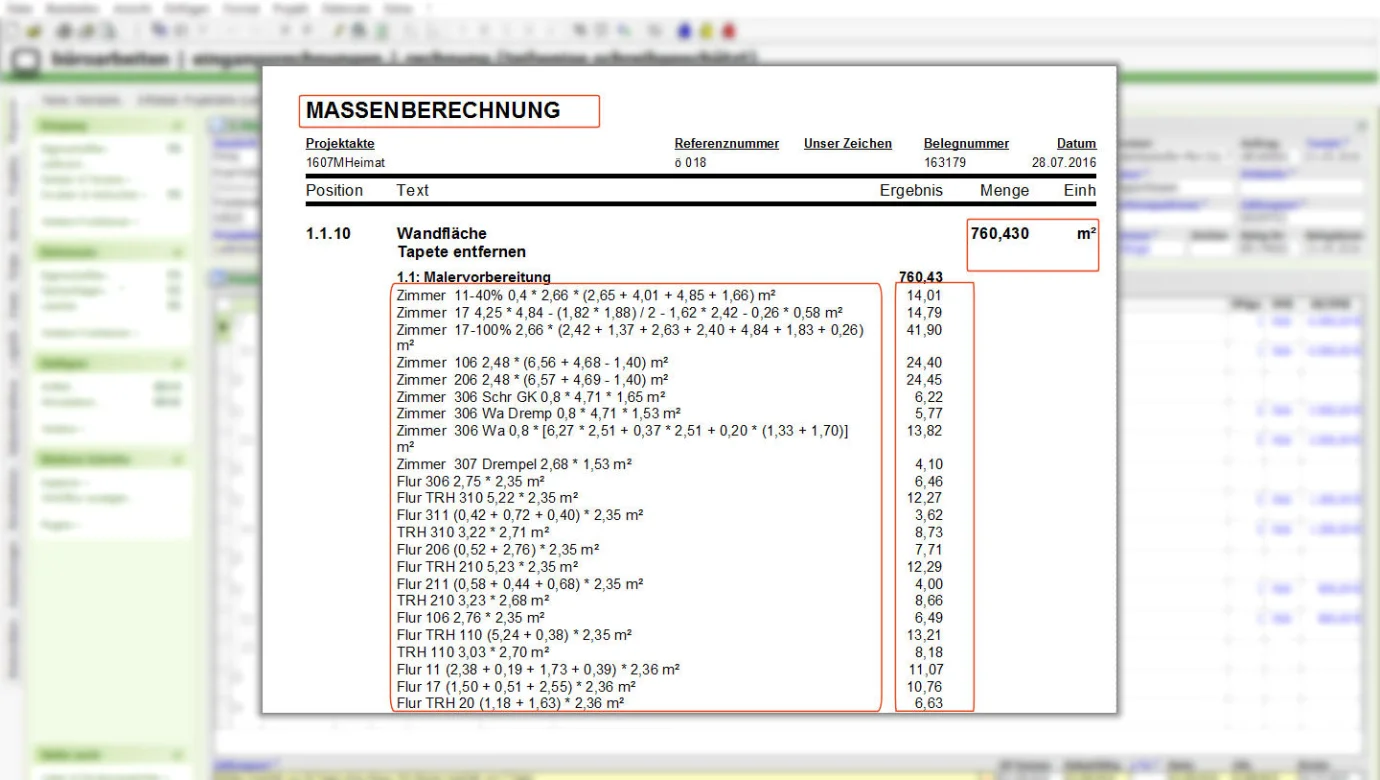Click the yellow figure icon in toolbar
Image resolution: width=1380 pixels, height=780 pixels.
(x=706, y=32)
